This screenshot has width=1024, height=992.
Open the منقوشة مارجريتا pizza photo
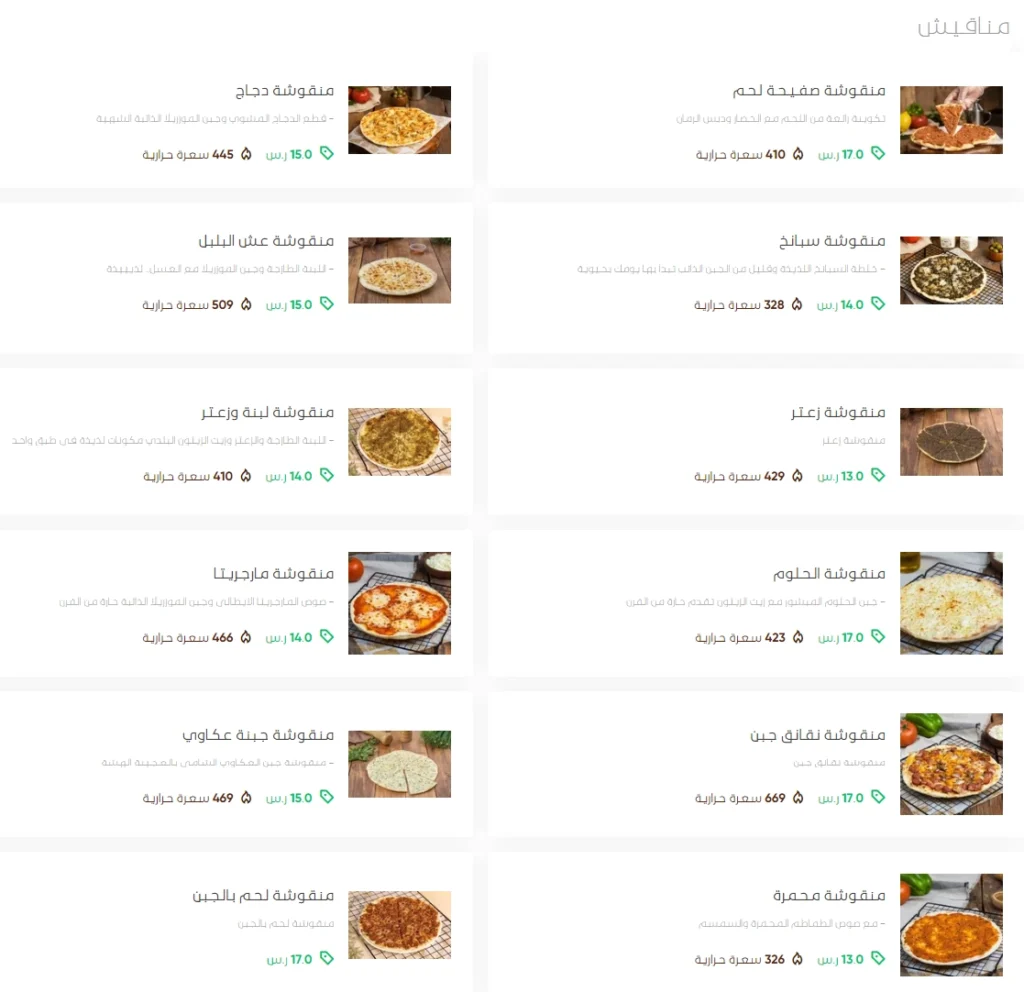pyautogui.click(x=399, y=603)
